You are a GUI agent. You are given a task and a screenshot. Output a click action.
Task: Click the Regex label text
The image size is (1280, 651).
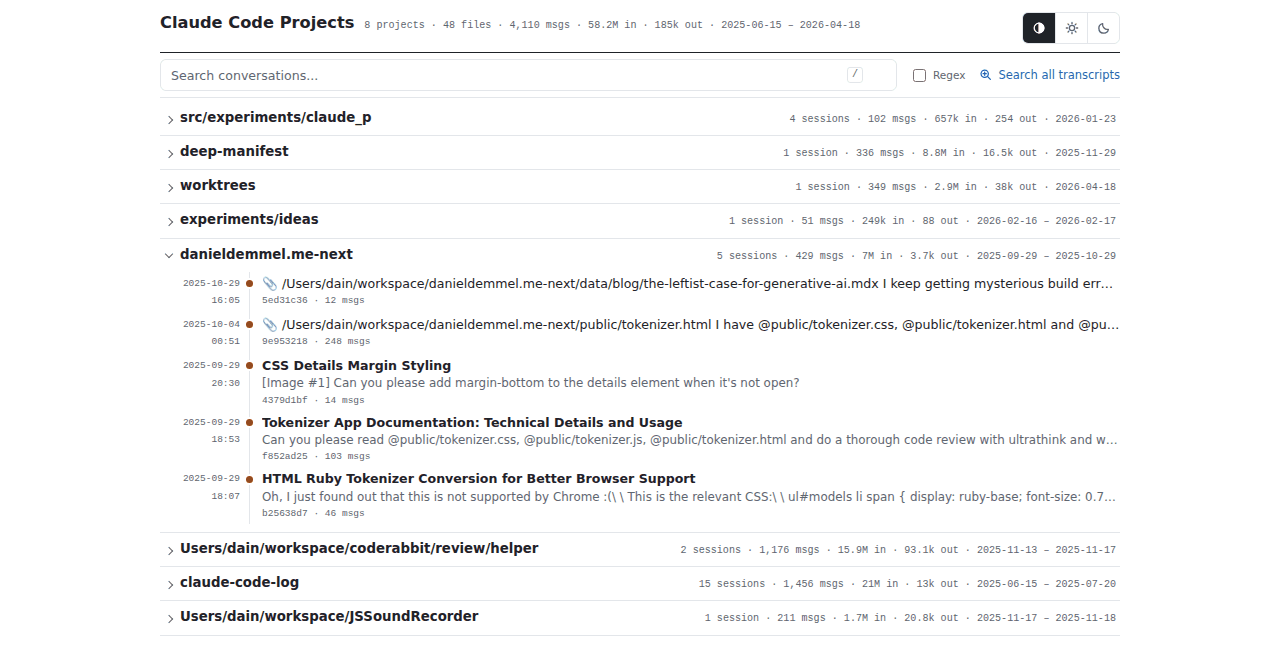tap(949, 75)
